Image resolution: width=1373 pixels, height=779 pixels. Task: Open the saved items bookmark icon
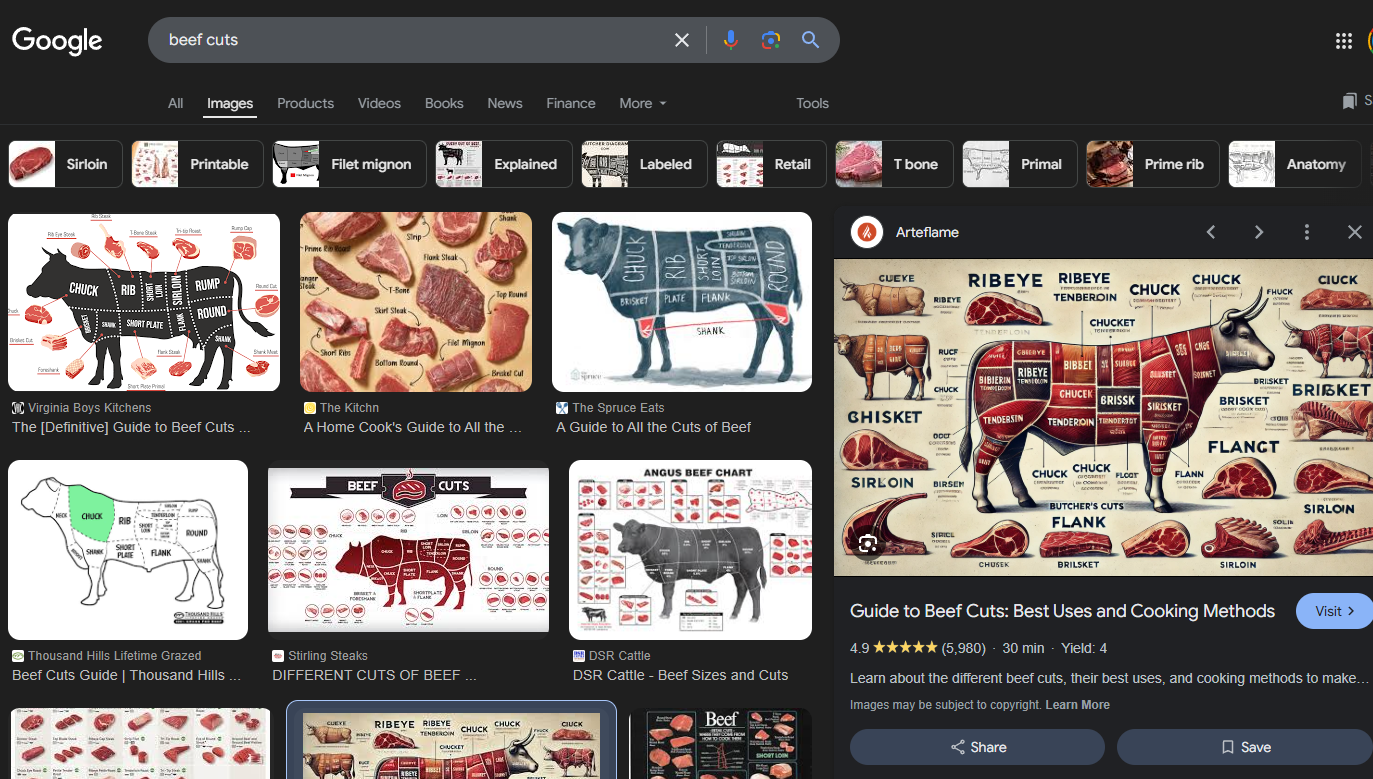1350,101
